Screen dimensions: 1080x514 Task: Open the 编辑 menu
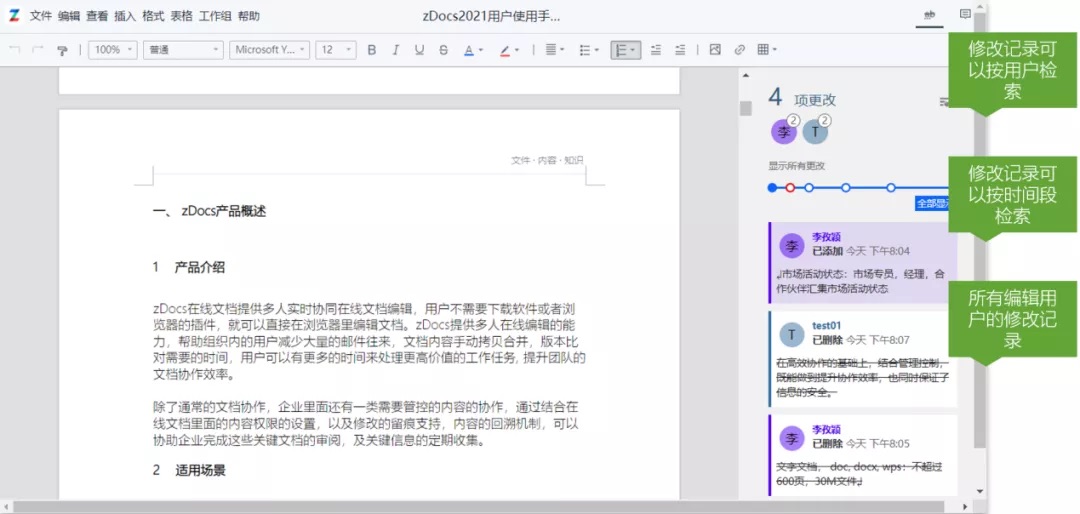click(69, 16)
